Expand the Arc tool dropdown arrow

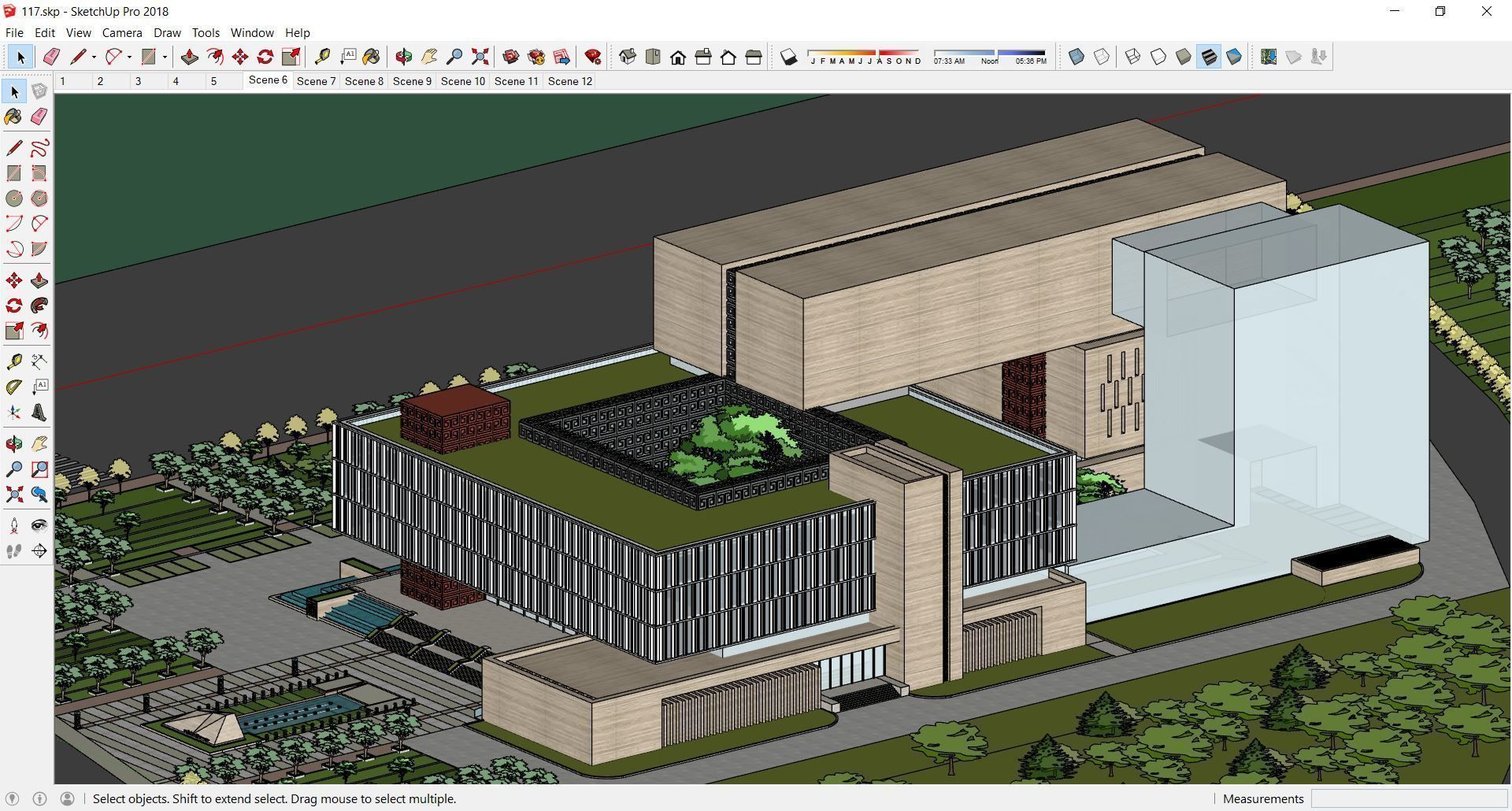(129, 57)
